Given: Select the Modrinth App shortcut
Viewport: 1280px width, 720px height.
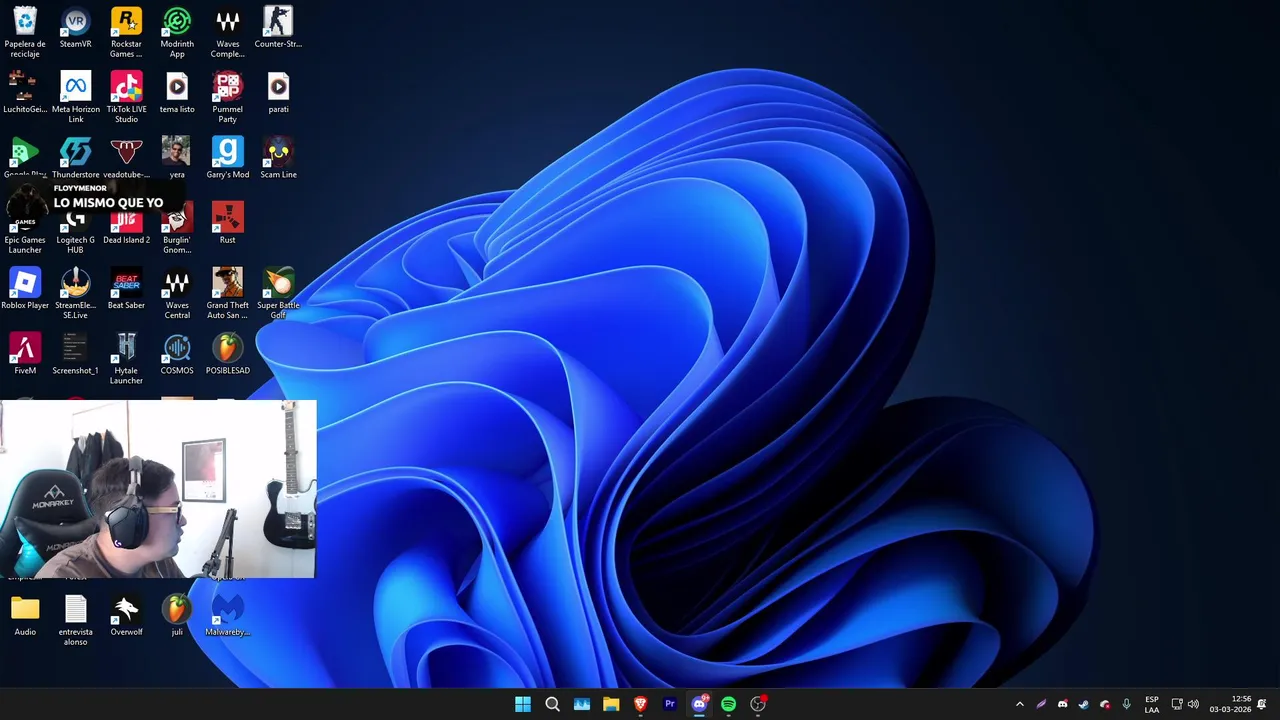Looking at the screenshot, I should (177, 33).
